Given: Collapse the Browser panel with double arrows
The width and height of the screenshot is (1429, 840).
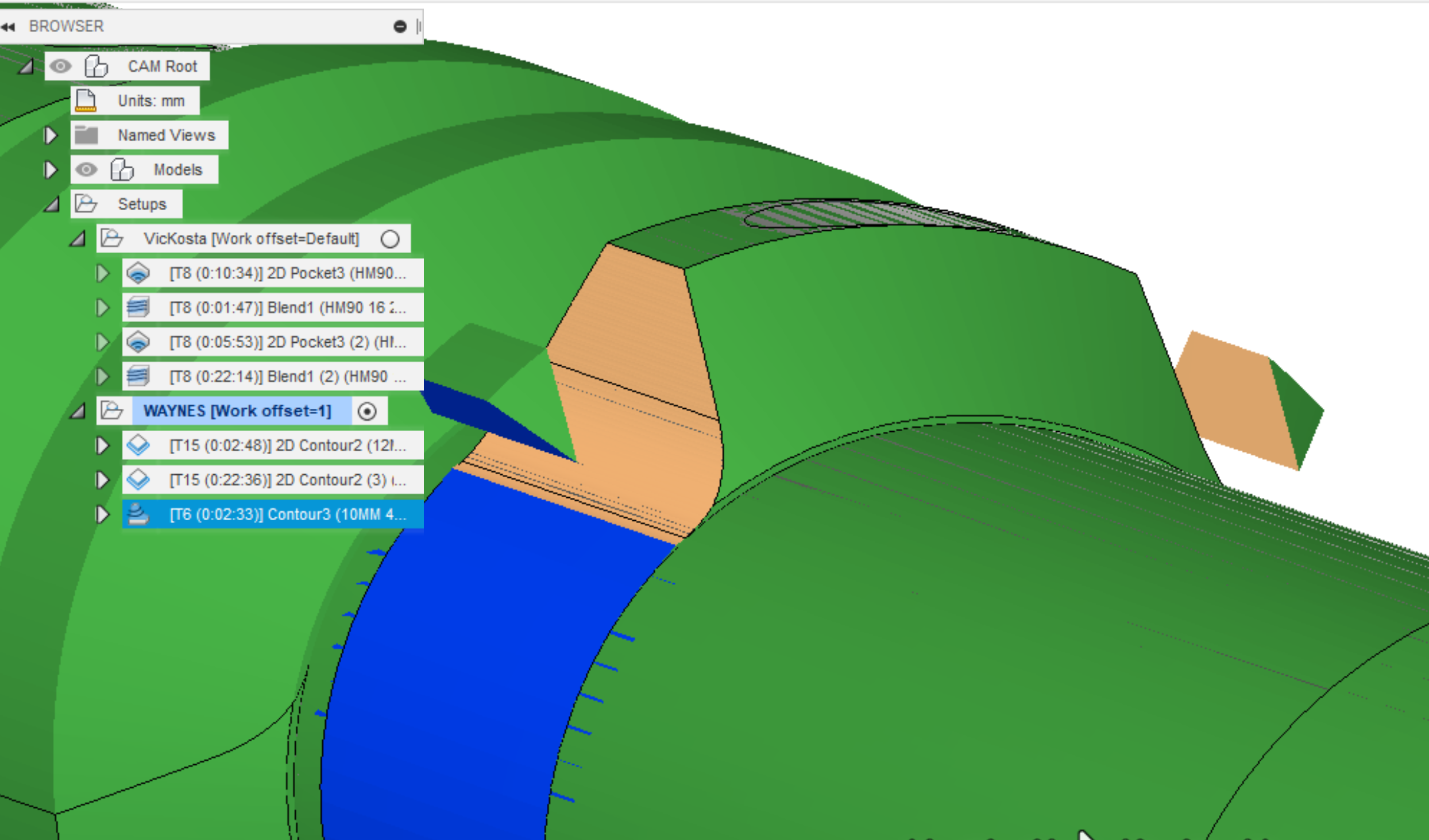Looking at the screenshot, I should (8, 26).
